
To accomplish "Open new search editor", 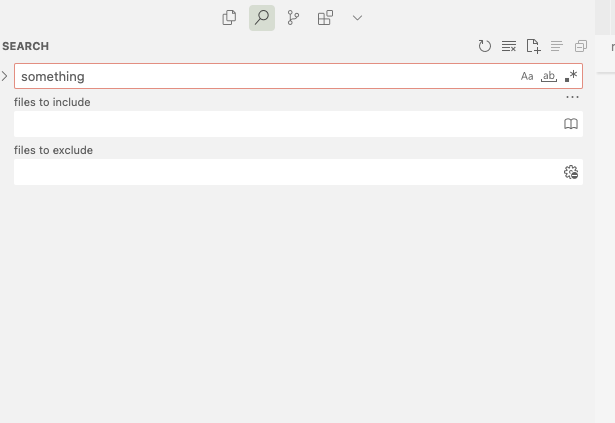I will click(533, 46).
